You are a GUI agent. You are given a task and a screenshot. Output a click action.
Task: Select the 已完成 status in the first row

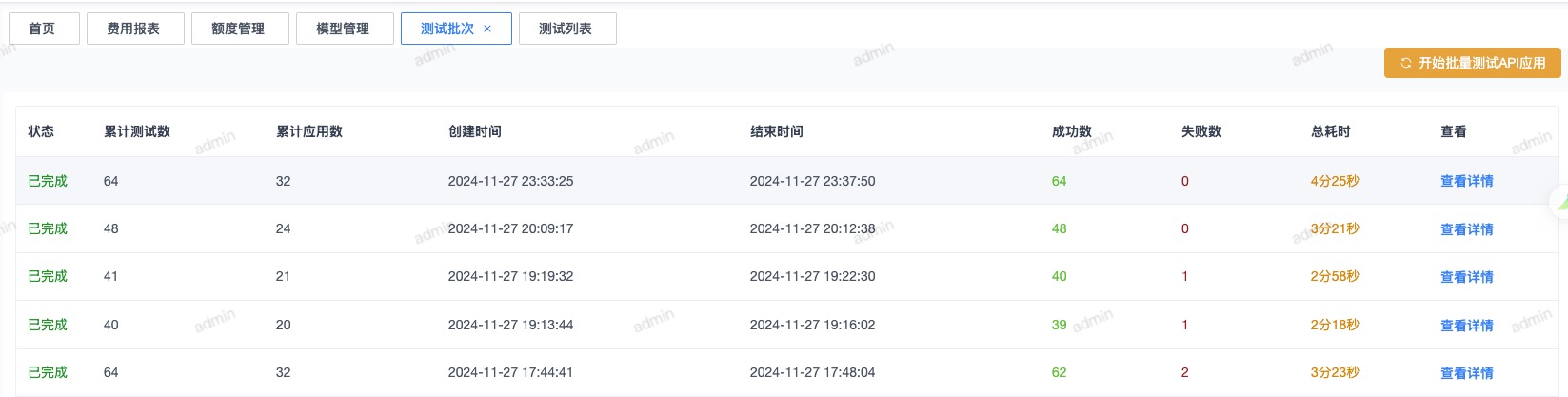[x=48, y=181]
